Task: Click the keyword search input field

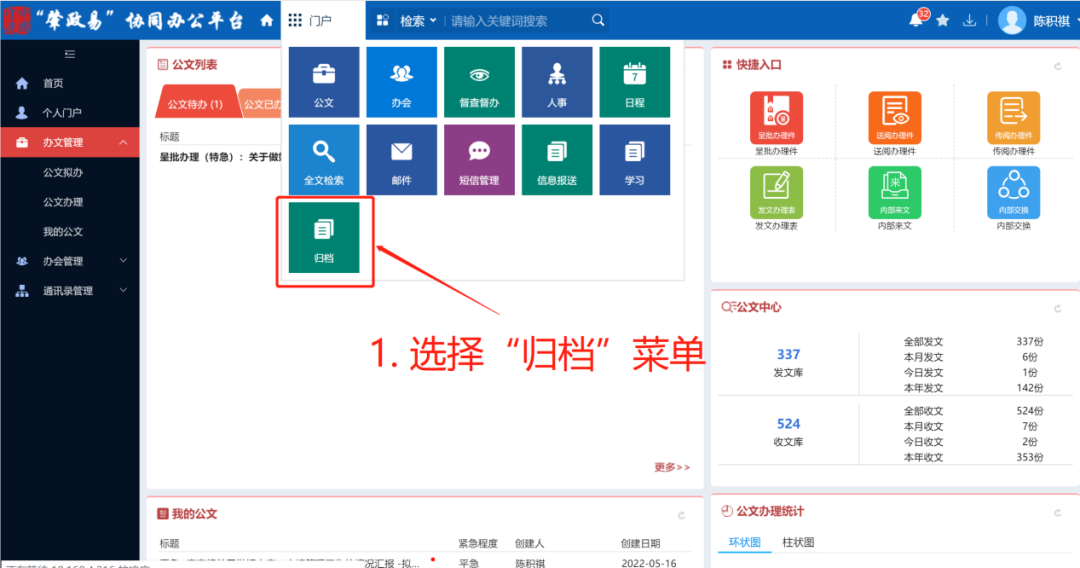Action: coord(517,21)
